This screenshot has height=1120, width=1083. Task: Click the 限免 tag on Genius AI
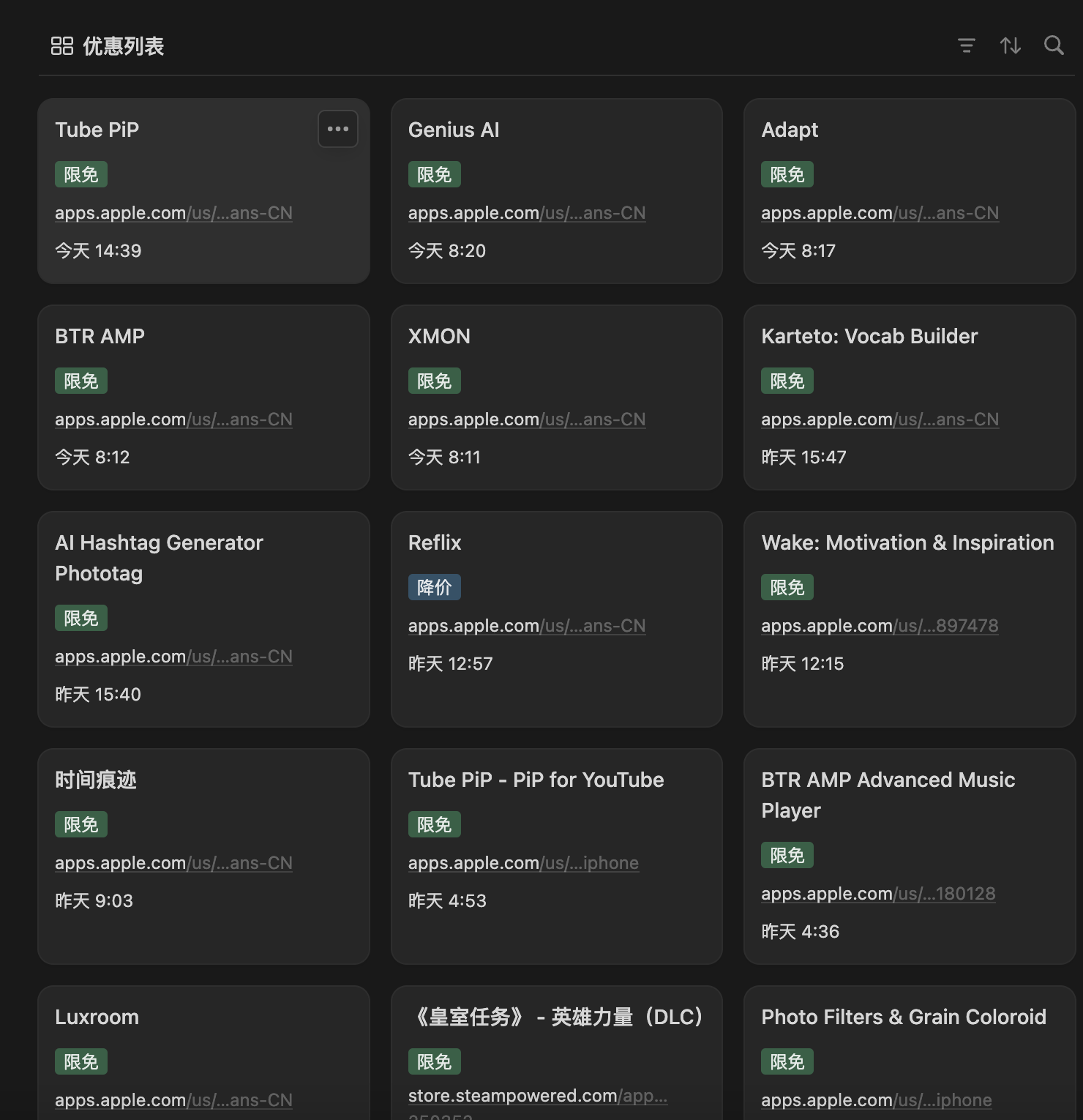435,174
